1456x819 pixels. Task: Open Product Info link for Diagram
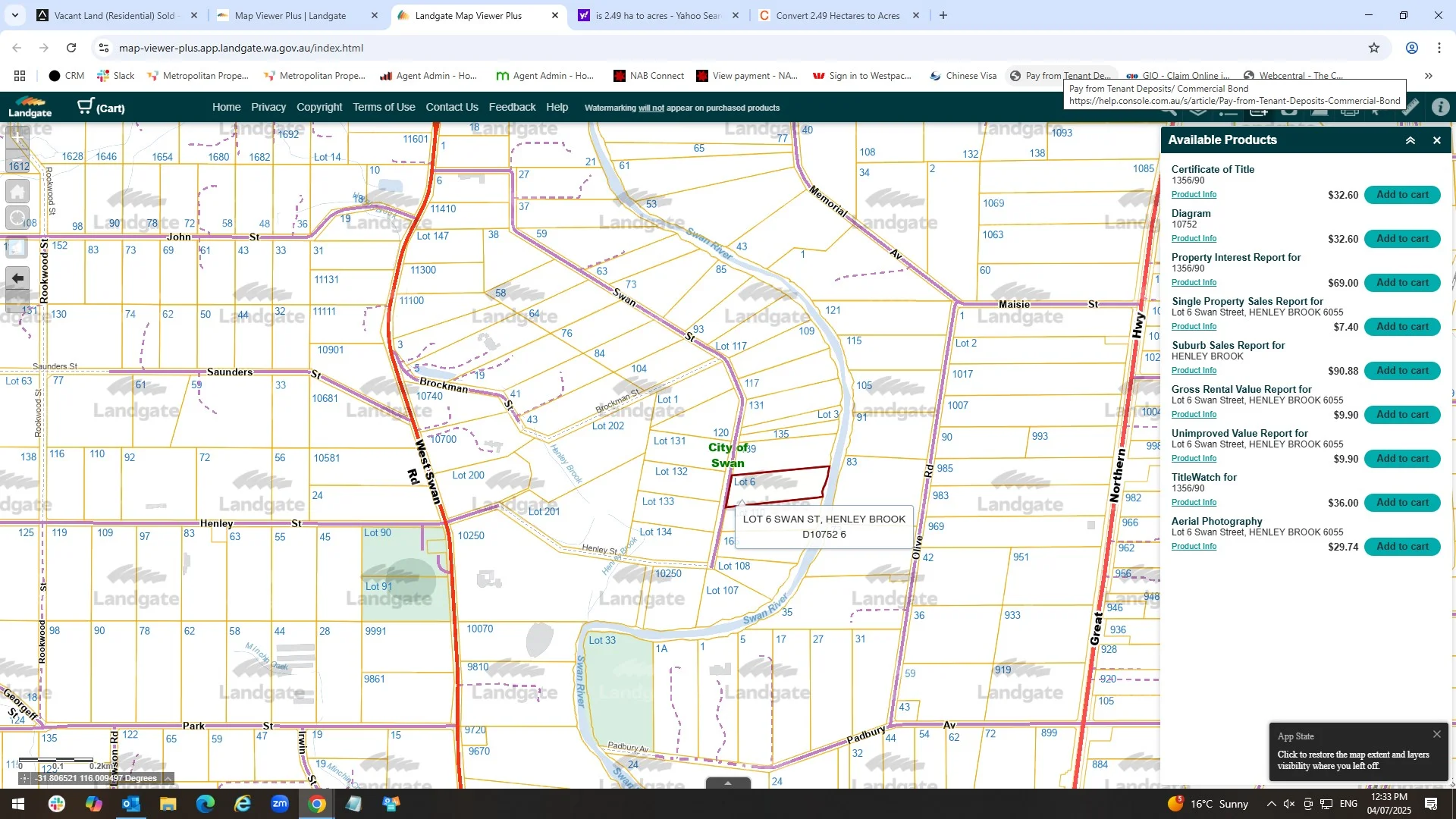[x=1194, y=238]
